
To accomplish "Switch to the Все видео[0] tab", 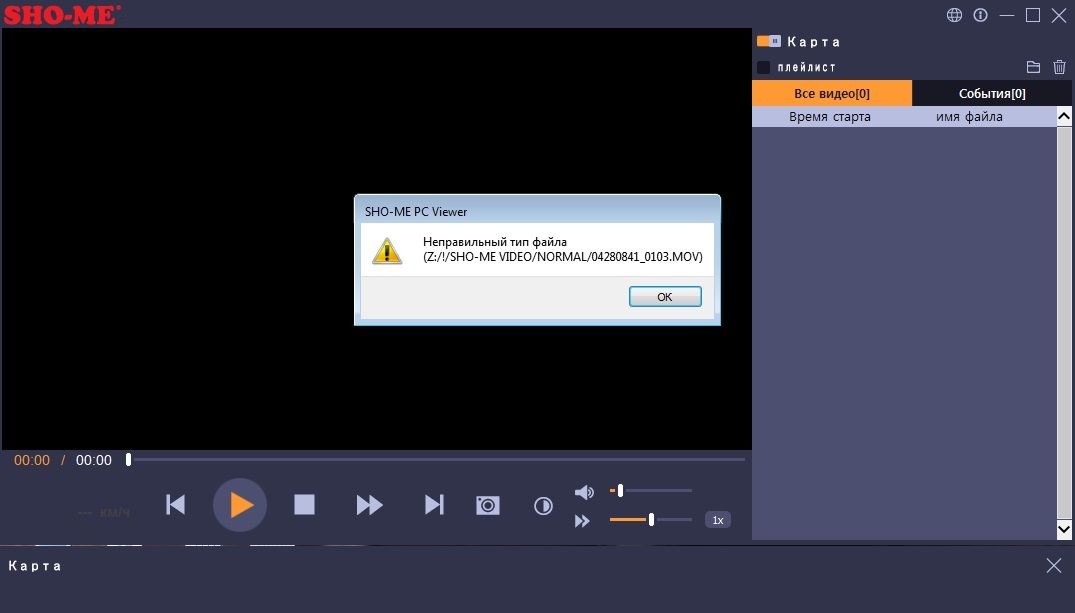I will 831,93.
